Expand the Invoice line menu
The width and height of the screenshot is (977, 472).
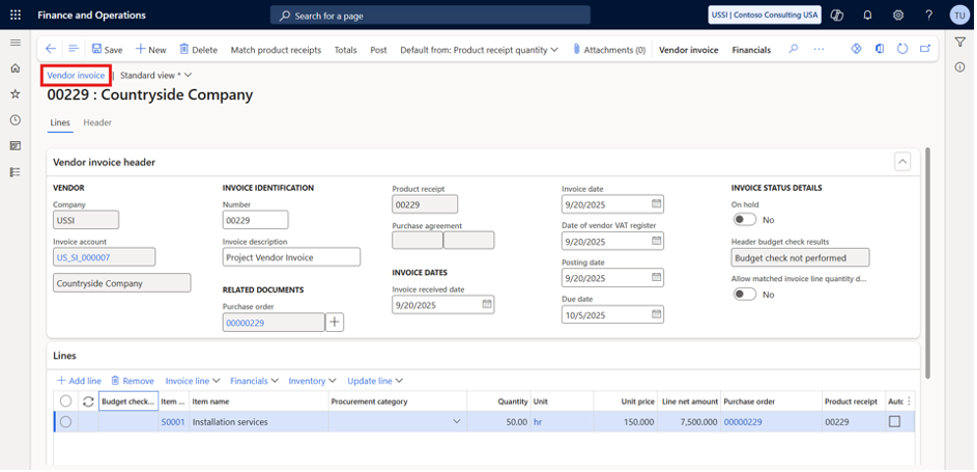click(193, 380)
